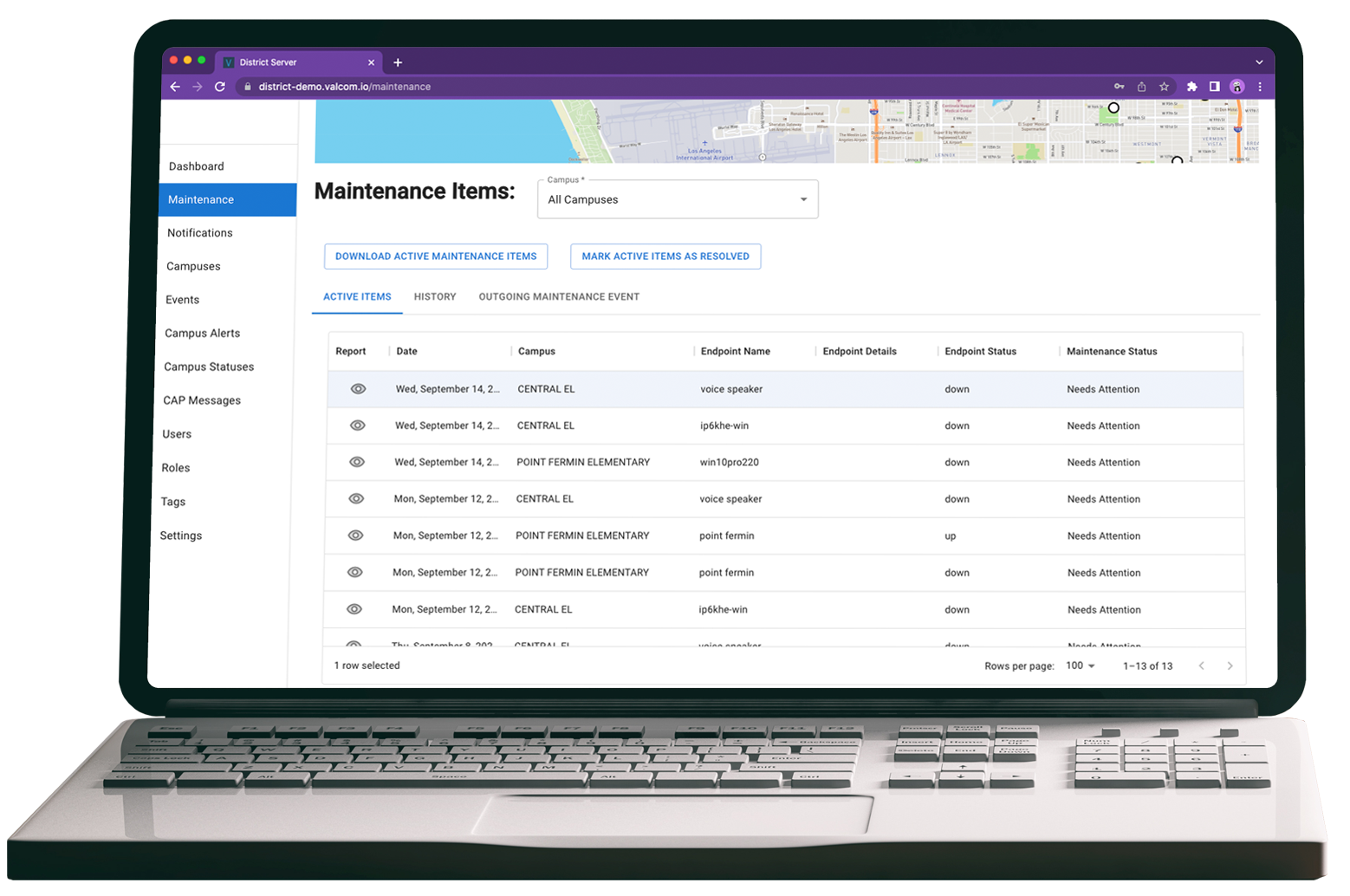Bookmark the page with the star icon
The image size is (1350, 896).
click(1165, 87)
